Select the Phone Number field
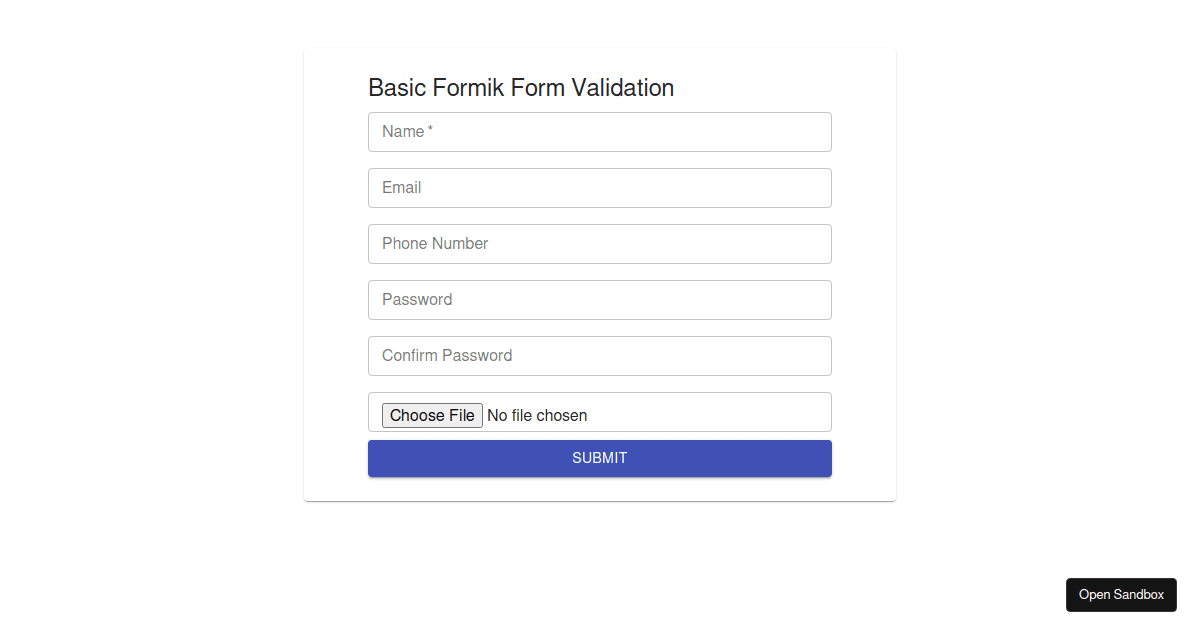Screen dimensions: 1200x630 (x=600, y=243)
